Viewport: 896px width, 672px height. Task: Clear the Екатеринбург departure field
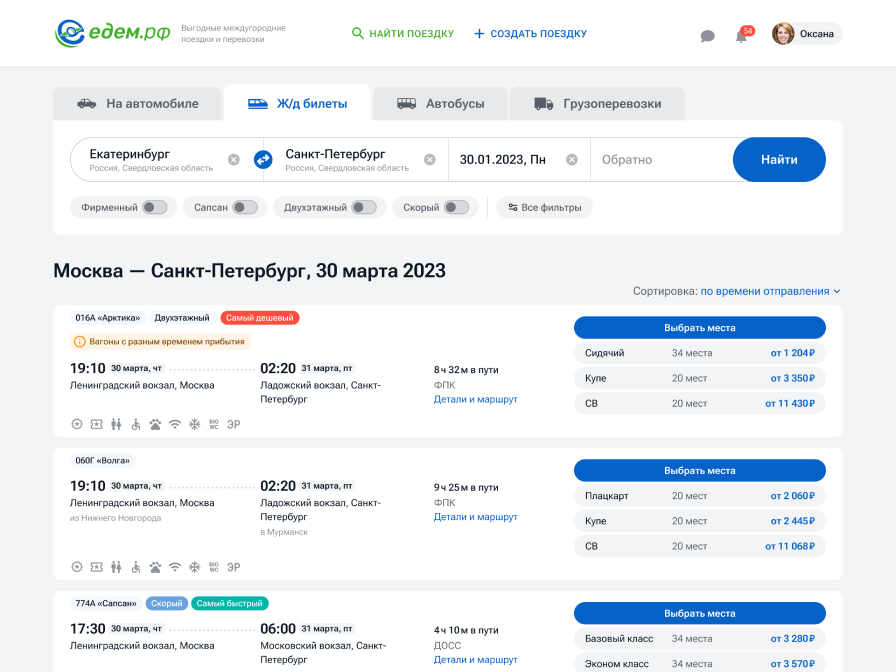[234, 159]
